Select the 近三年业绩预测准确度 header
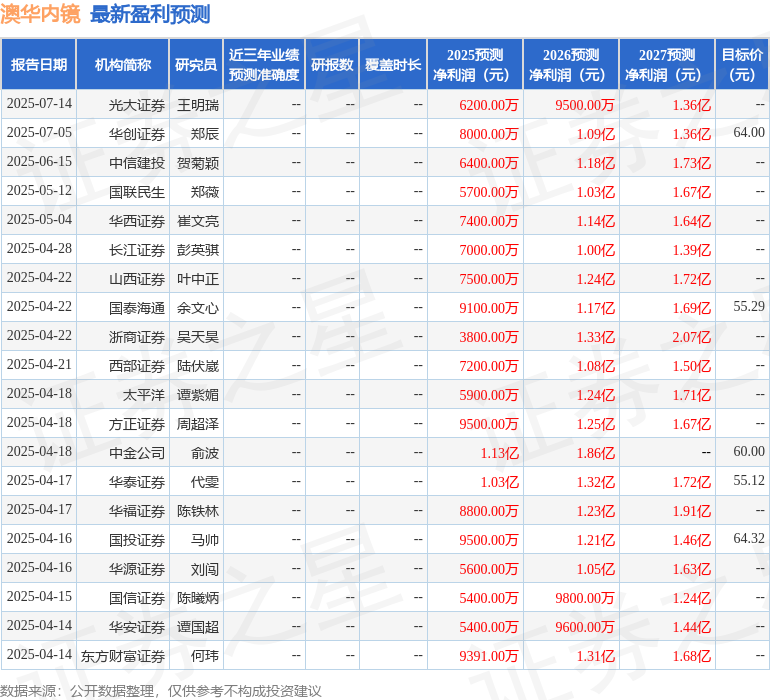 coord(264,64)
